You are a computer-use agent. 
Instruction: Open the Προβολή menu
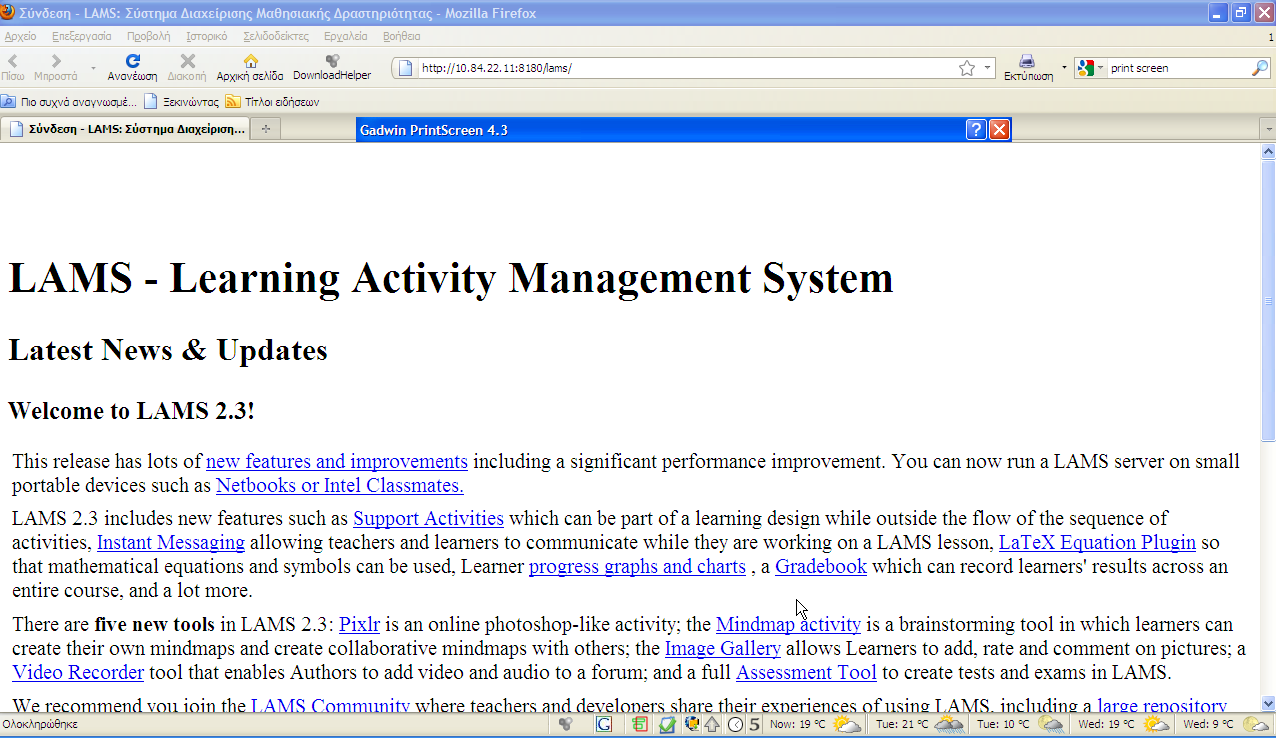click(148, 36)
